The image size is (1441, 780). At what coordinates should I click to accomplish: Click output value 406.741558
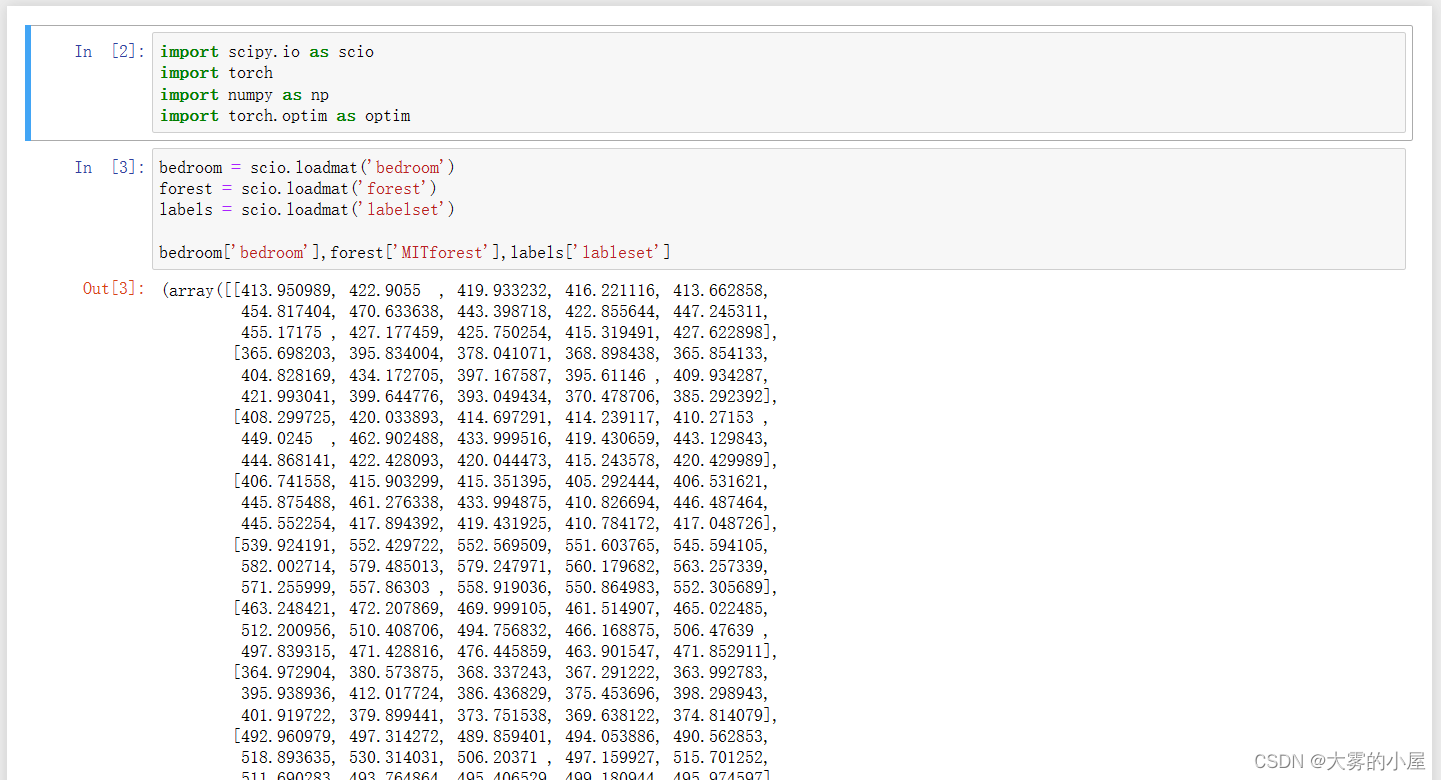285,482
